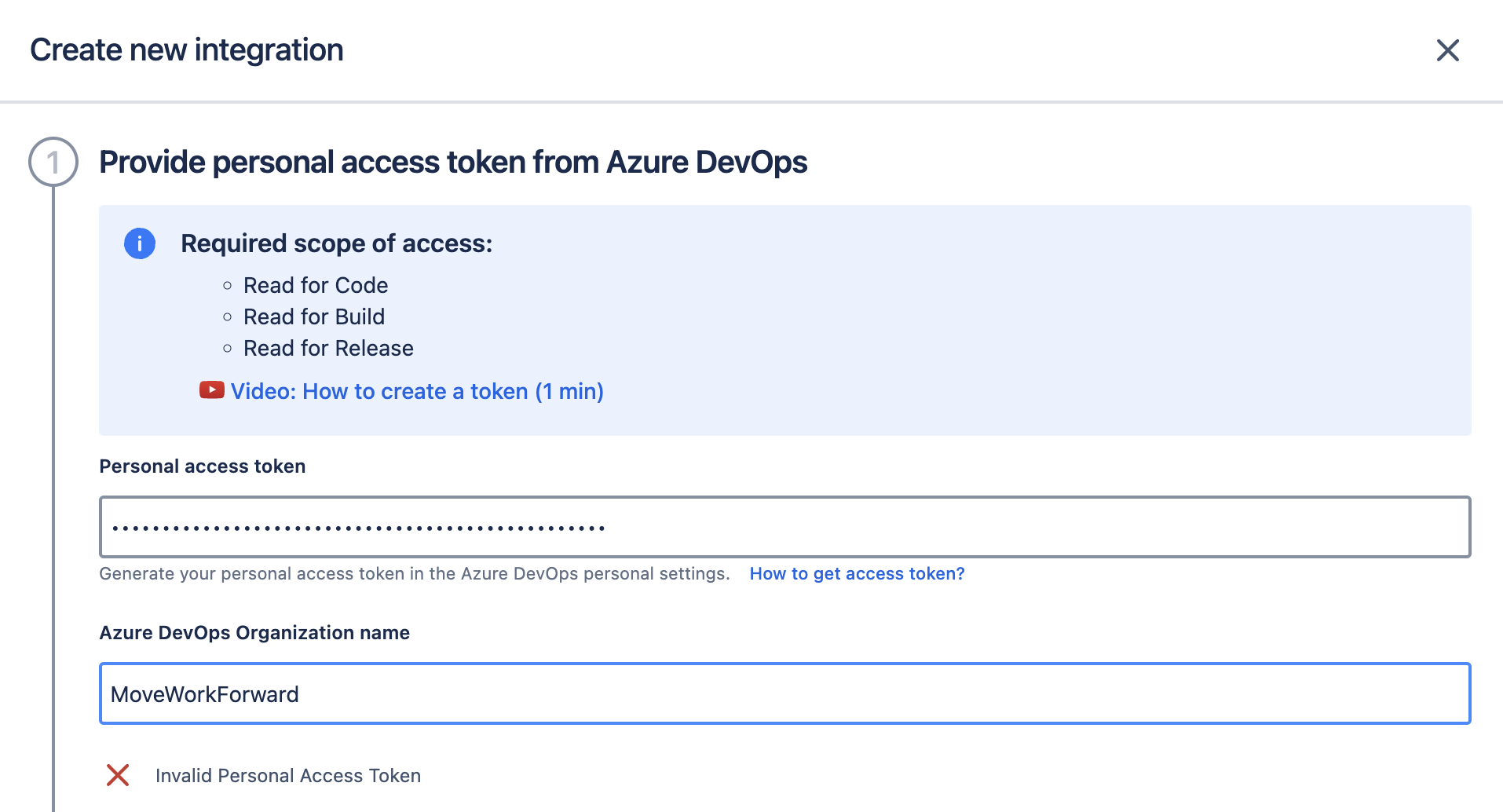Click the blue info icon
The height and width of the screenshot is (812, 1503).
click(140, 243)
